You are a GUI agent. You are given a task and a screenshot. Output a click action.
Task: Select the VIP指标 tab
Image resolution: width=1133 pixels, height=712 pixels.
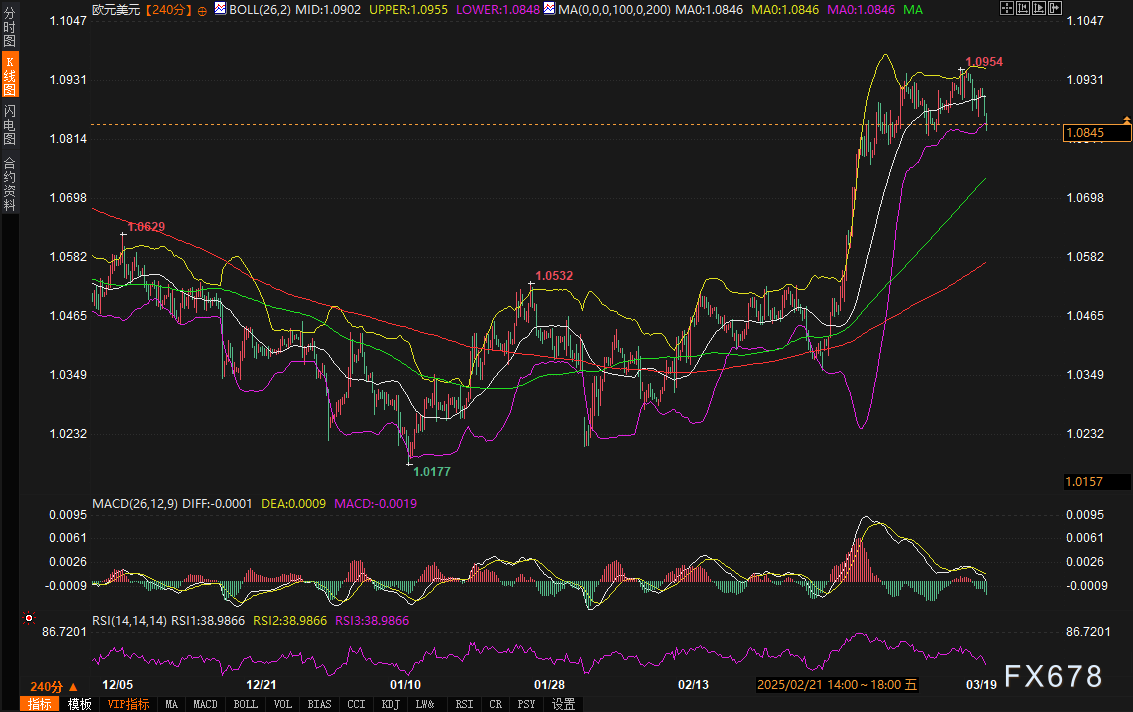[x=128, y=704]
